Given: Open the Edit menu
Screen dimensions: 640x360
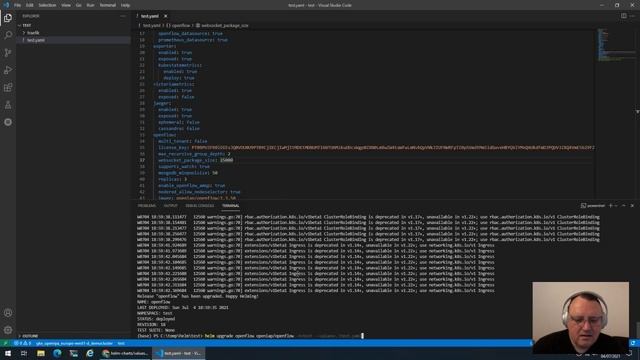Looking at the screenshot, I should pos(29,5).
